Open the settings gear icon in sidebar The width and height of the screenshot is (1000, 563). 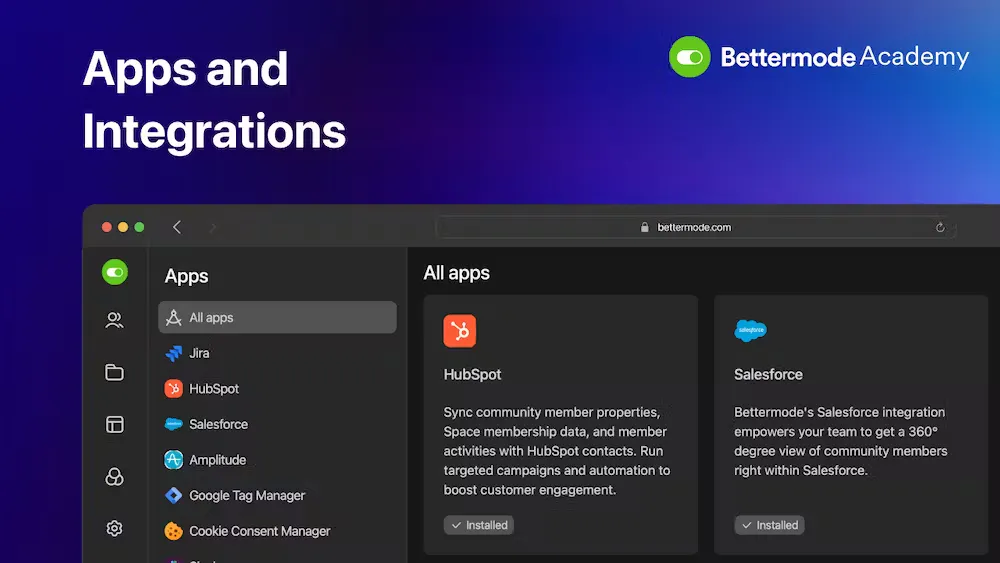(115, 529)
